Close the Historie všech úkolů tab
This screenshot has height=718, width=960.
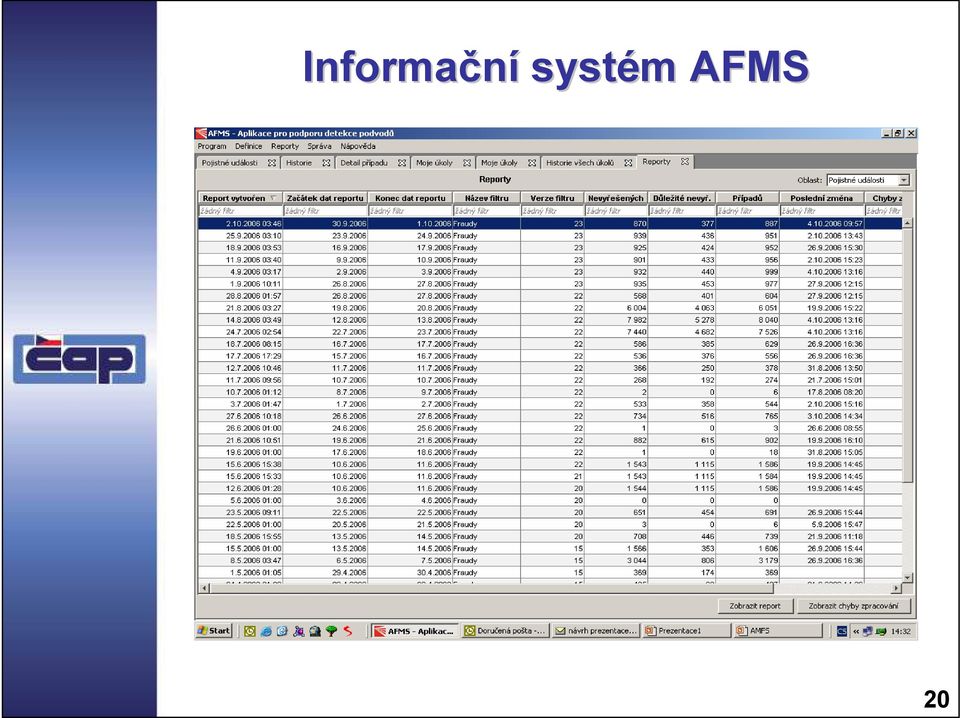point(628,163)
